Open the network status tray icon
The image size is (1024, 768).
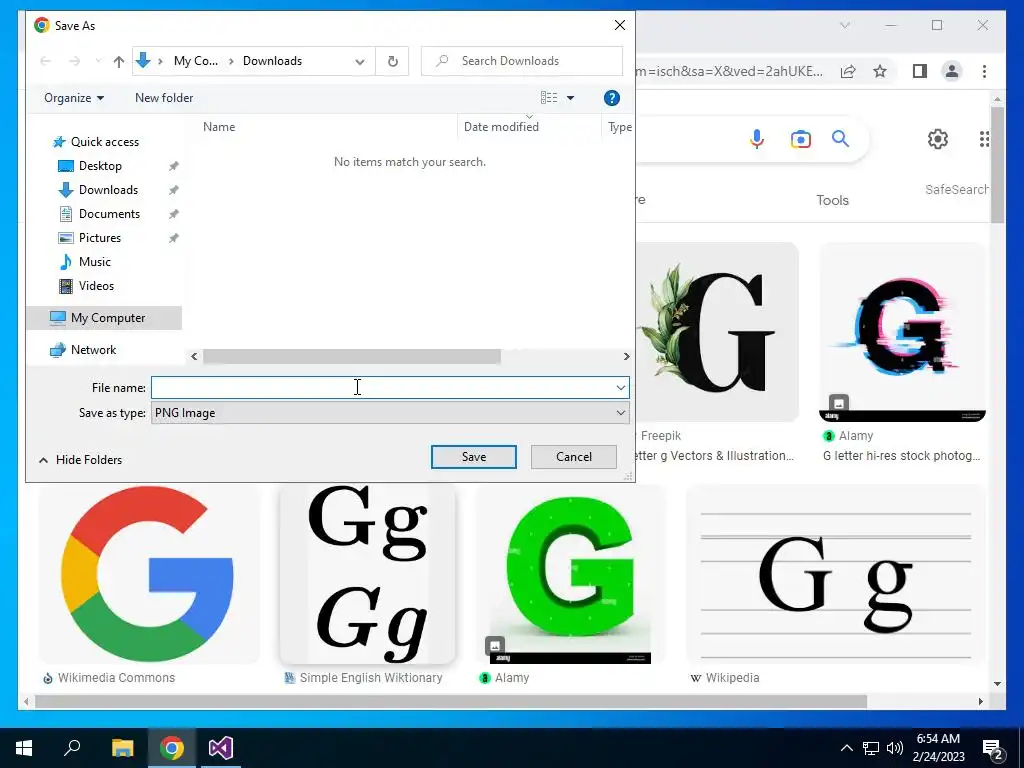pyautogui.click(x=871, y=748)
